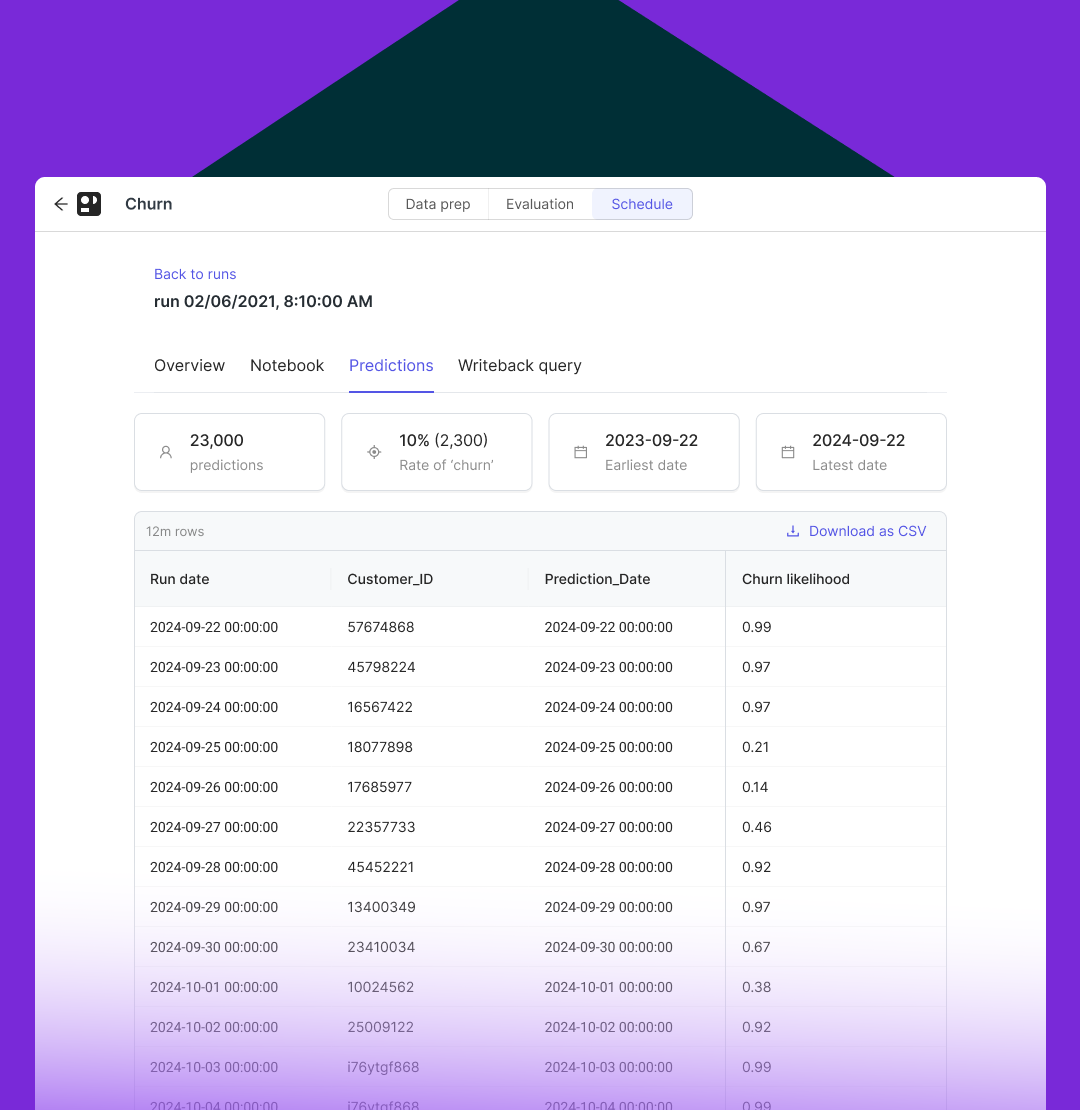Click the Run date column header
Image resolution: width=1080 pixels, height=1110 pixels.
[180, 579]
